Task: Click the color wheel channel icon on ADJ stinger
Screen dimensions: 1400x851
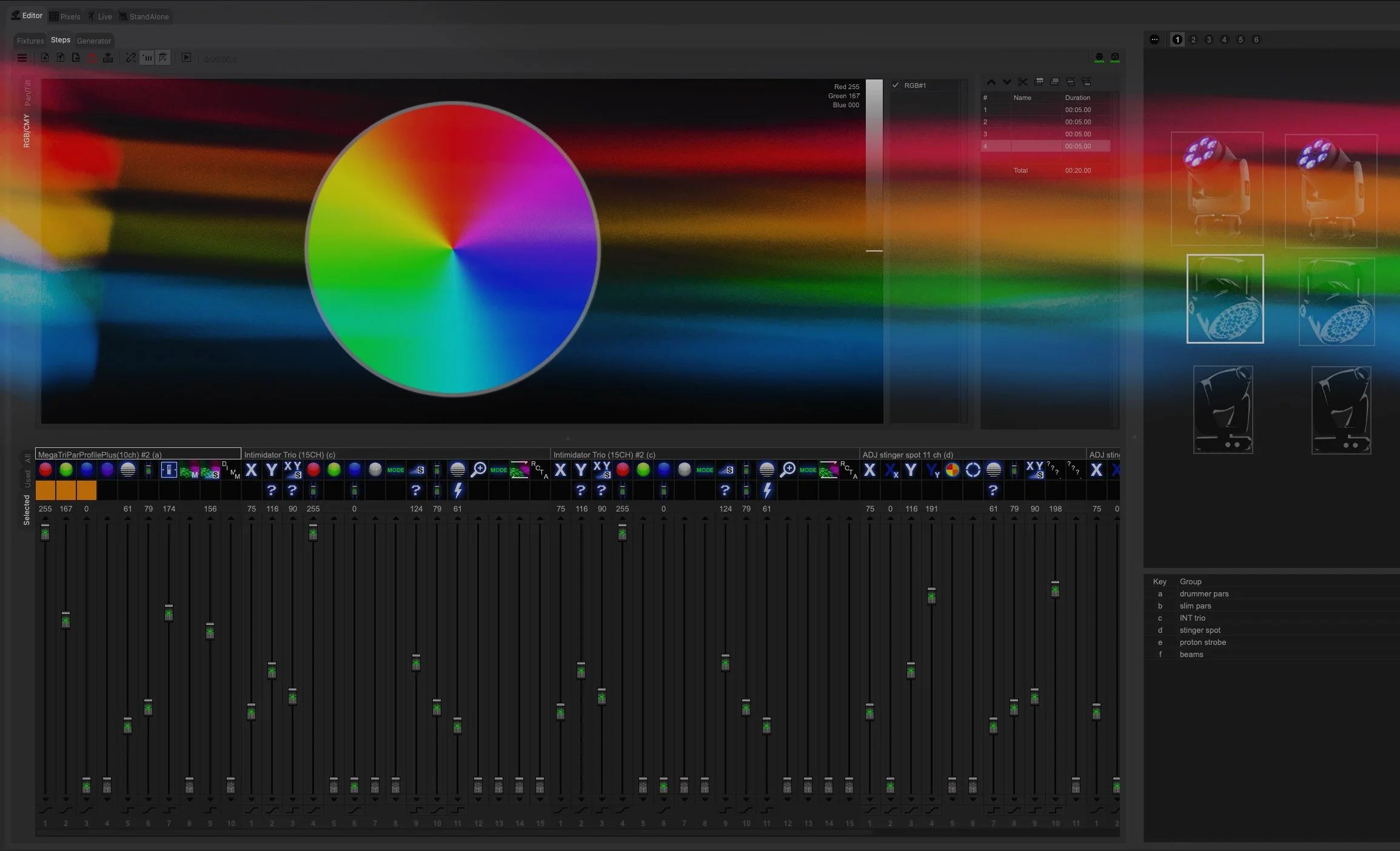Action: 952,470
